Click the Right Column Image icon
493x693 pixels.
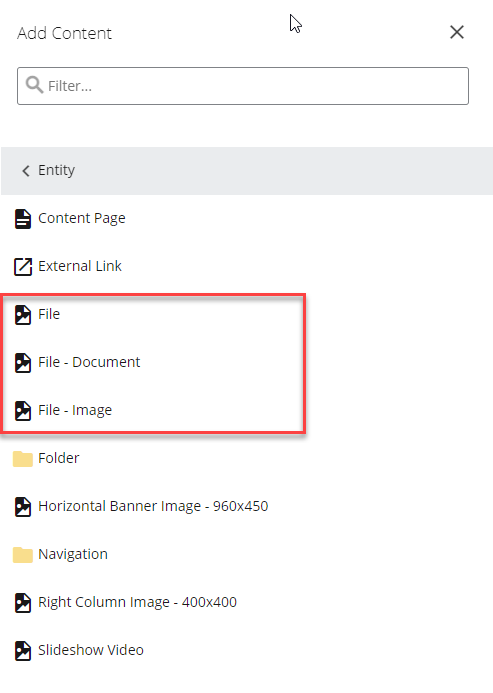point(23,603)
